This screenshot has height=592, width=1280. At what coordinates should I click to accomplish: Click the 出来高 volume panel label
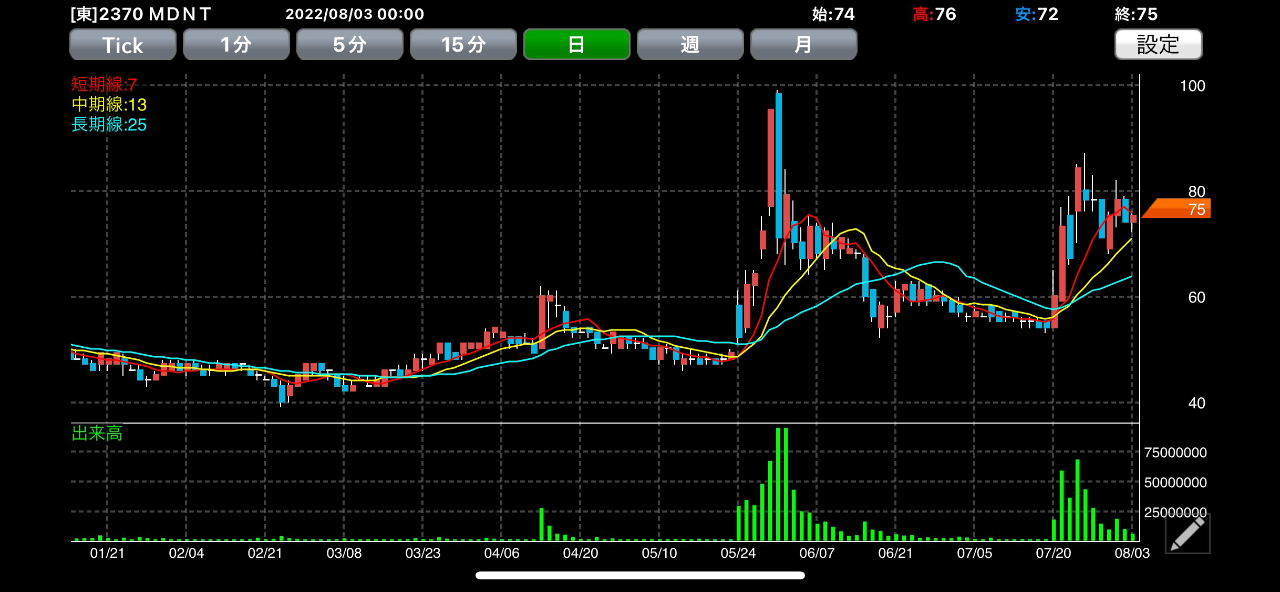coord(97,433)
